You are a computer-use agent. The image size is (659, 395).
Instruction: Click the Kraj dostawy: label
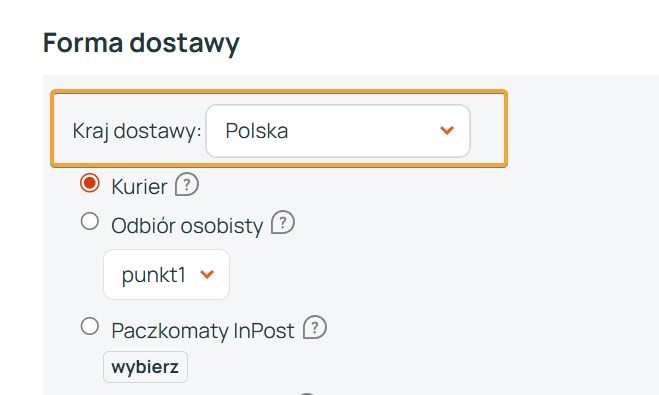137,131
